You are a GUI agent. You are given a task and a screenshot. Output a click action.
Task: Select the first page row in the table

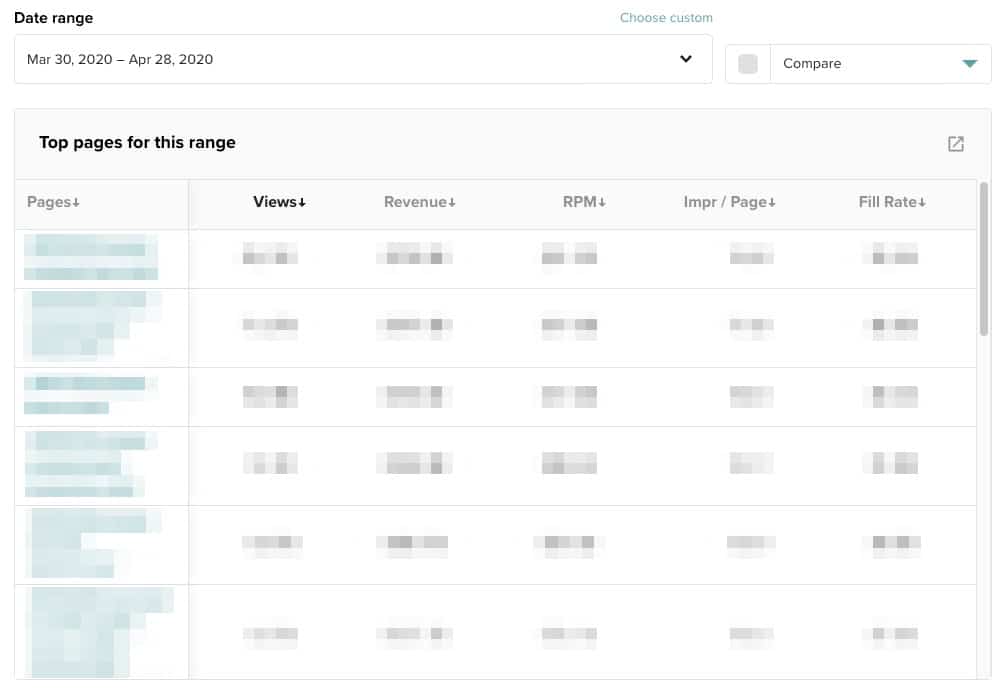click(90, 256)
